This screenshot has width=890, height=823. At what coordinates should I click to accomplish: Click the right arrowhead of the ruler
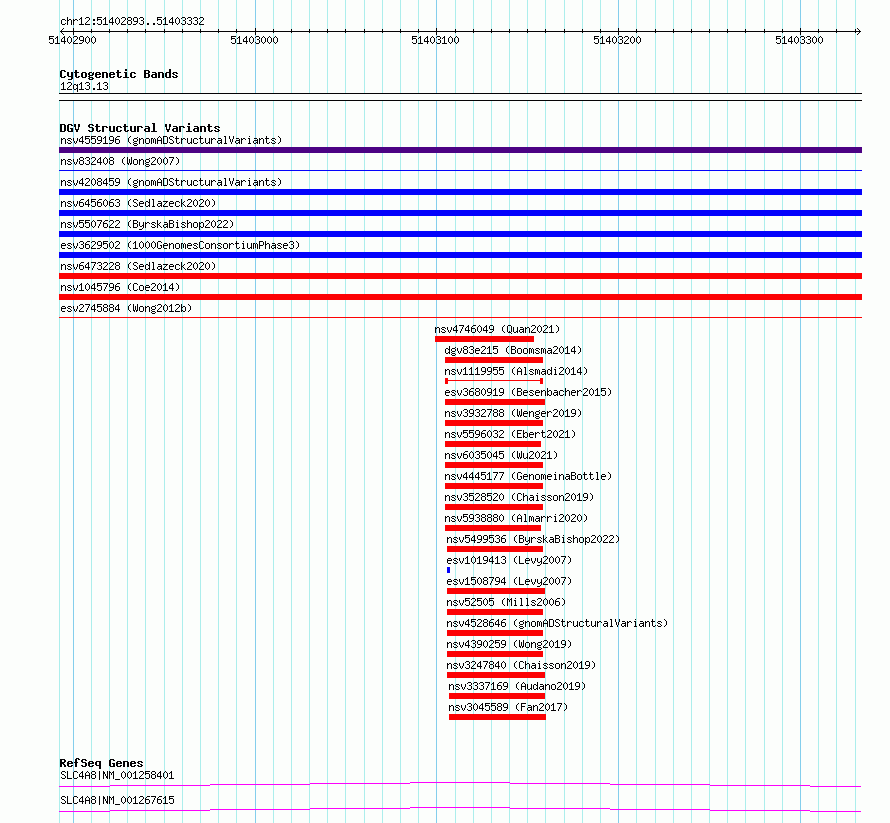tap(858, 32)
